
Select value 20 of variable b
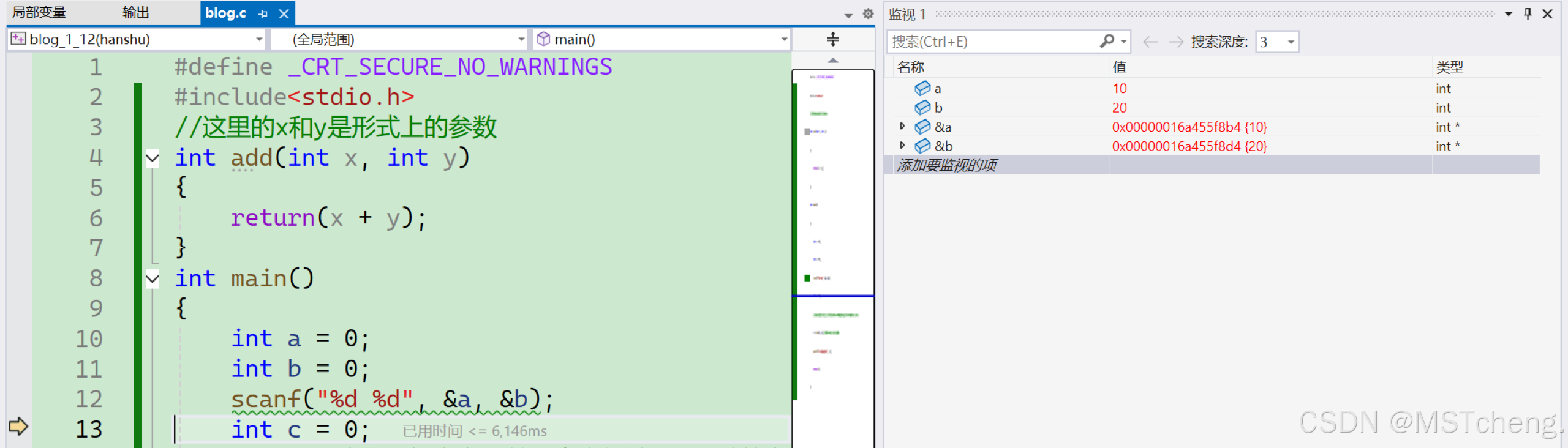1120,108
